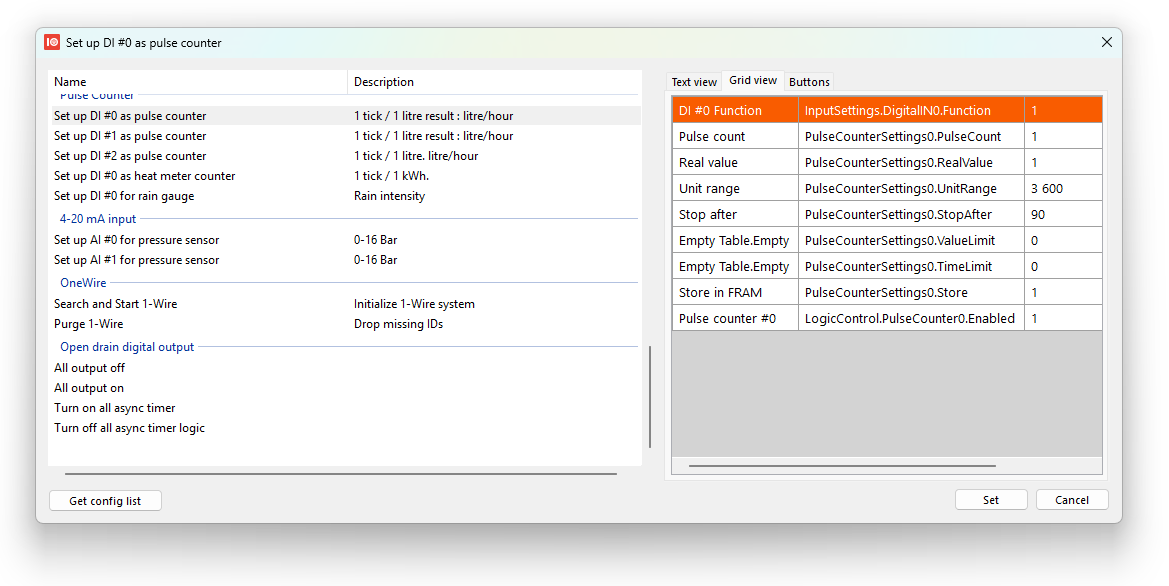Click the 3 600 value cell
The height and width of the screenshot is (586, 1169).
[x=1063, y=189]
